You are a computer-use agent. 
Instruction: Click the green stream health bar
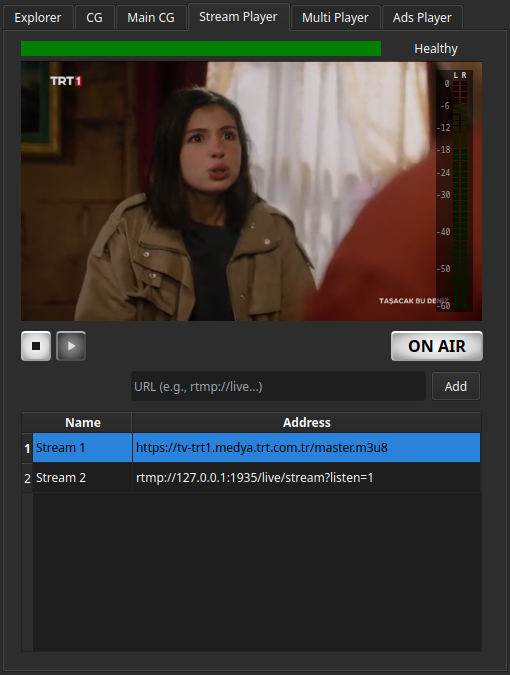tap(201, 49)
